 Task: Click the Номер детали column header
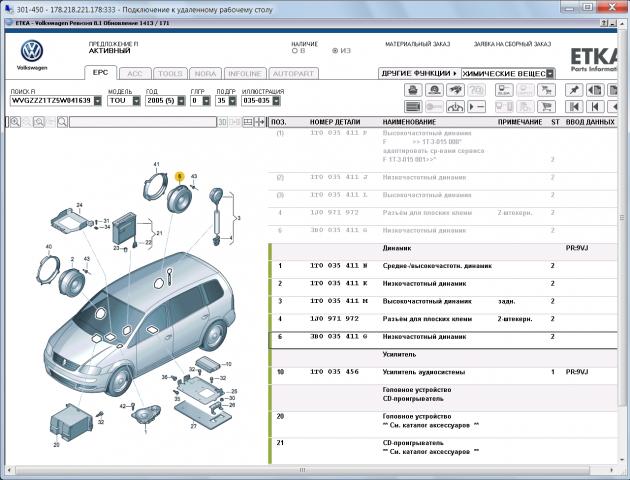click(335, 122)
